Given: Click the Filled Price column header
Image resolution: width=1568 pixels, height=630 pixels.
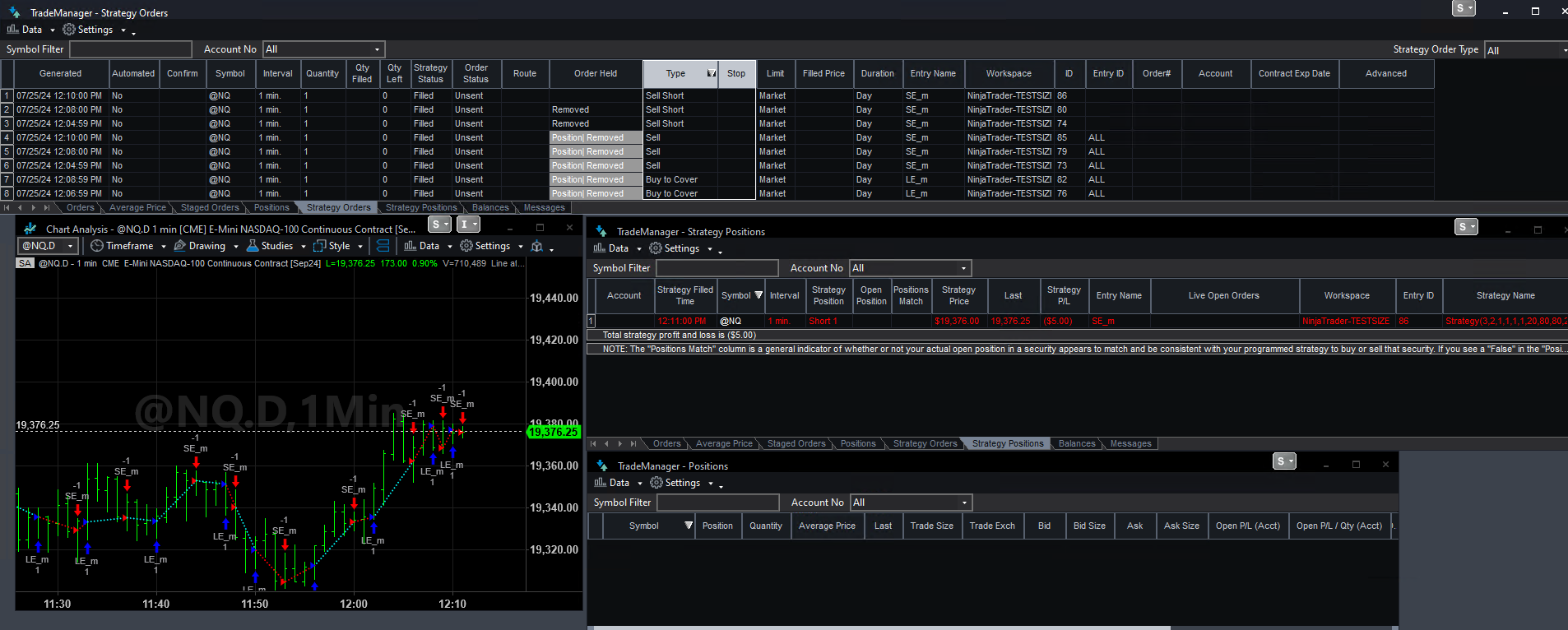Looking at the screenshot, I should pyautogui.click(x=823, y=74).
